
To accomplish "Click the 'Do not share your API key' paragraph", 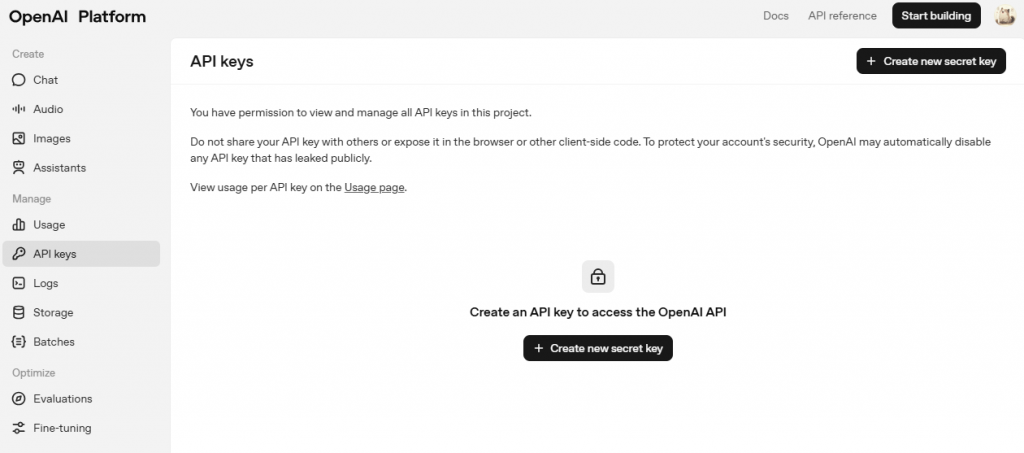I will click(590, 149).
